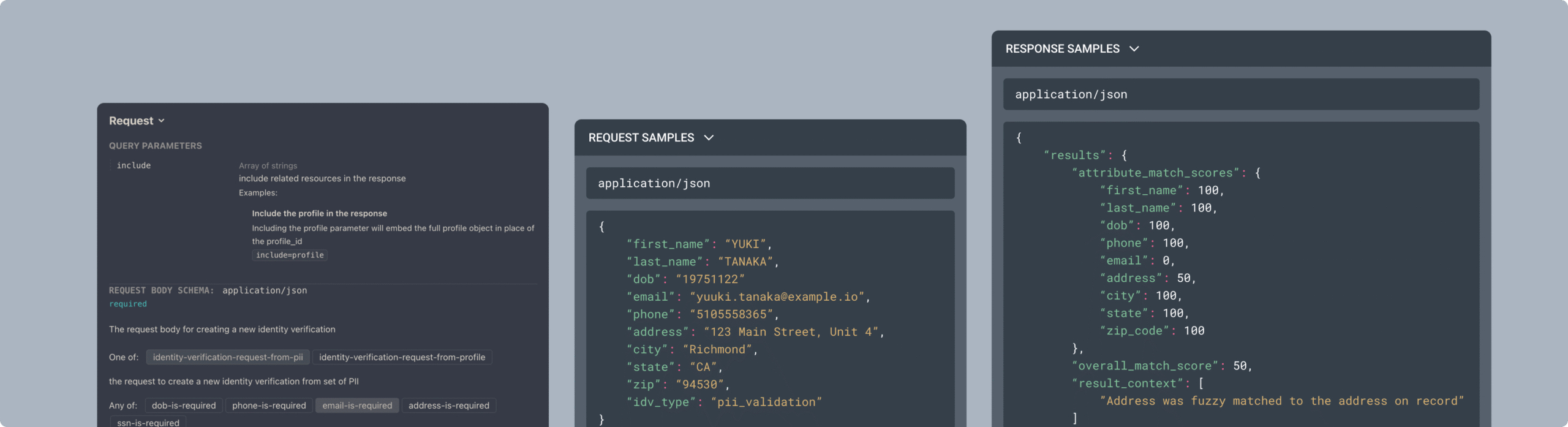The width and height of the screenshot is (1568, 427).
Task: Click the response "zip_code": 100 line
Action: pos(1152,331)
